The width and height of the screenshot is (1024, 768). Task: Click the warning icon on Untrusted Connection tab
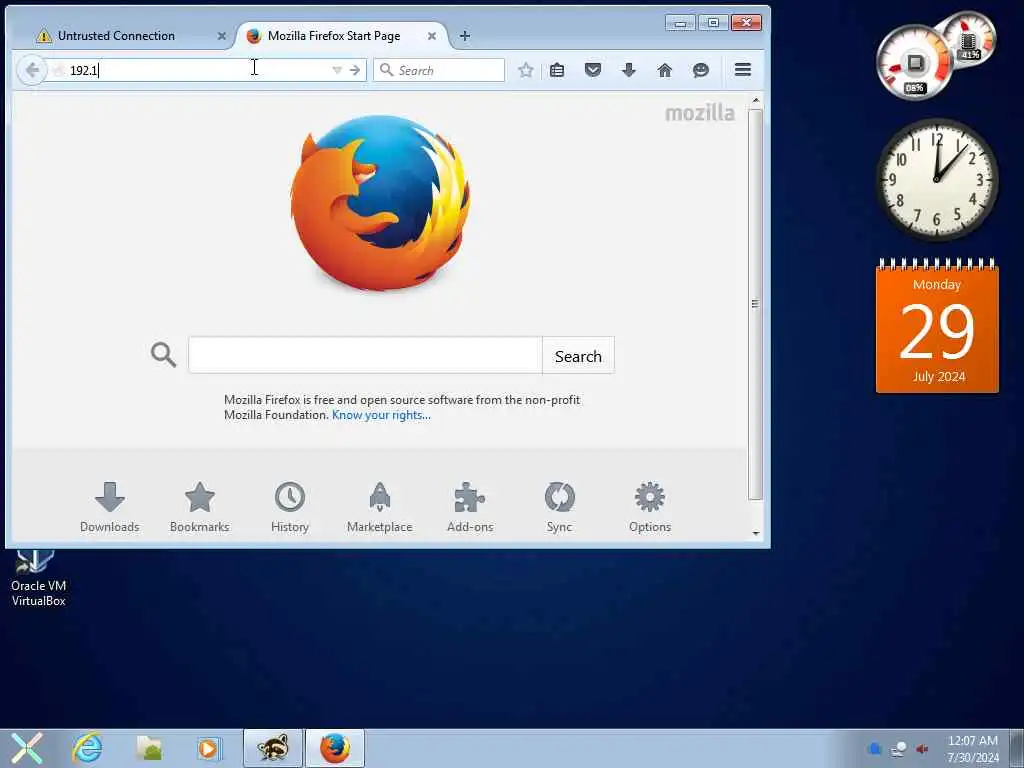pos(44,36)
